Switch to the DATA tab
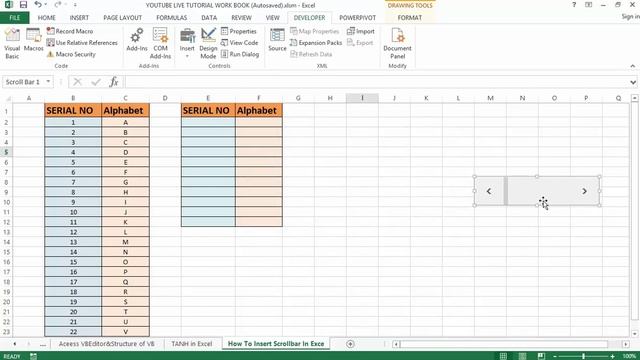 (x=209, y=18)
